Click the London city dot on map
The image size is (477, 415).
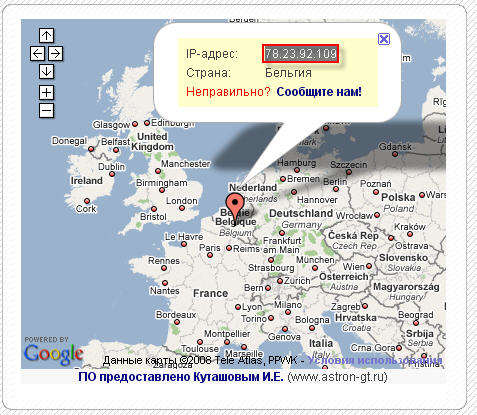point(182,208)
